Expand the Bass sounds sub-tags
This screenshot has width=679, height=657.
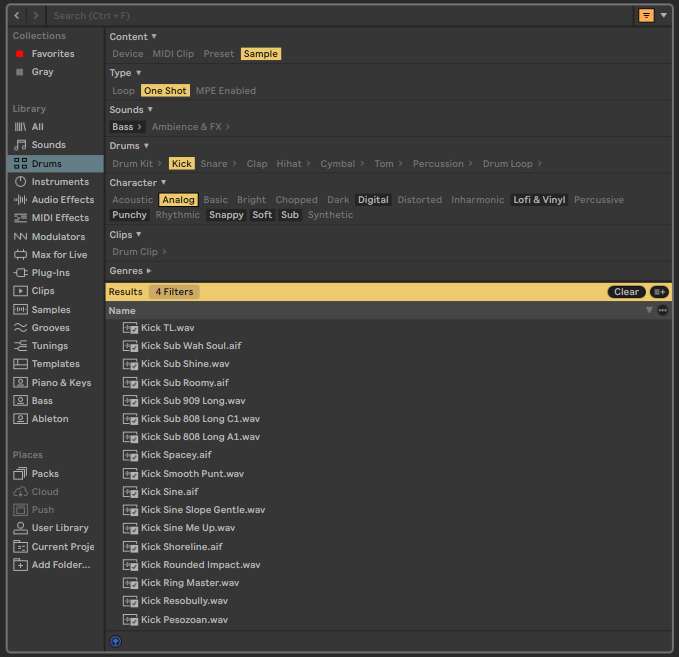click(x=139, y=127)
